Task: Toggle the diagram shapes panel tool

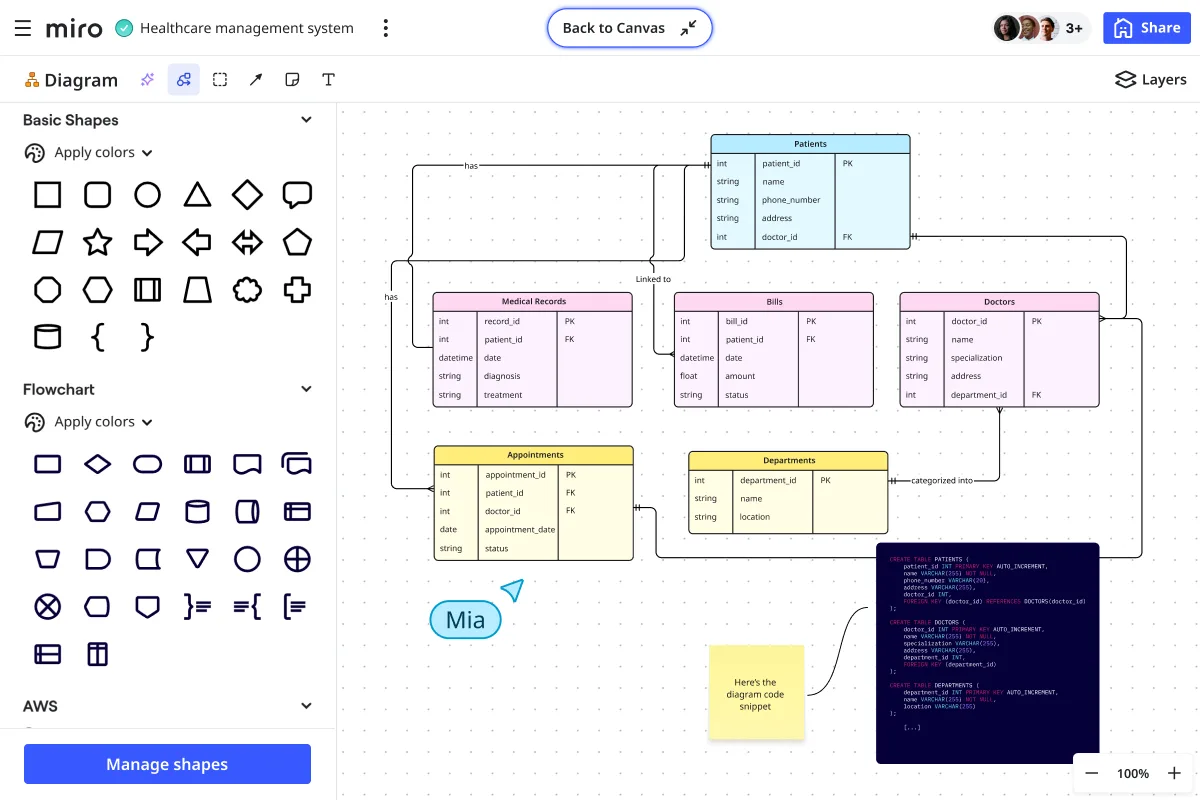Action: click(x=183, y=80)
